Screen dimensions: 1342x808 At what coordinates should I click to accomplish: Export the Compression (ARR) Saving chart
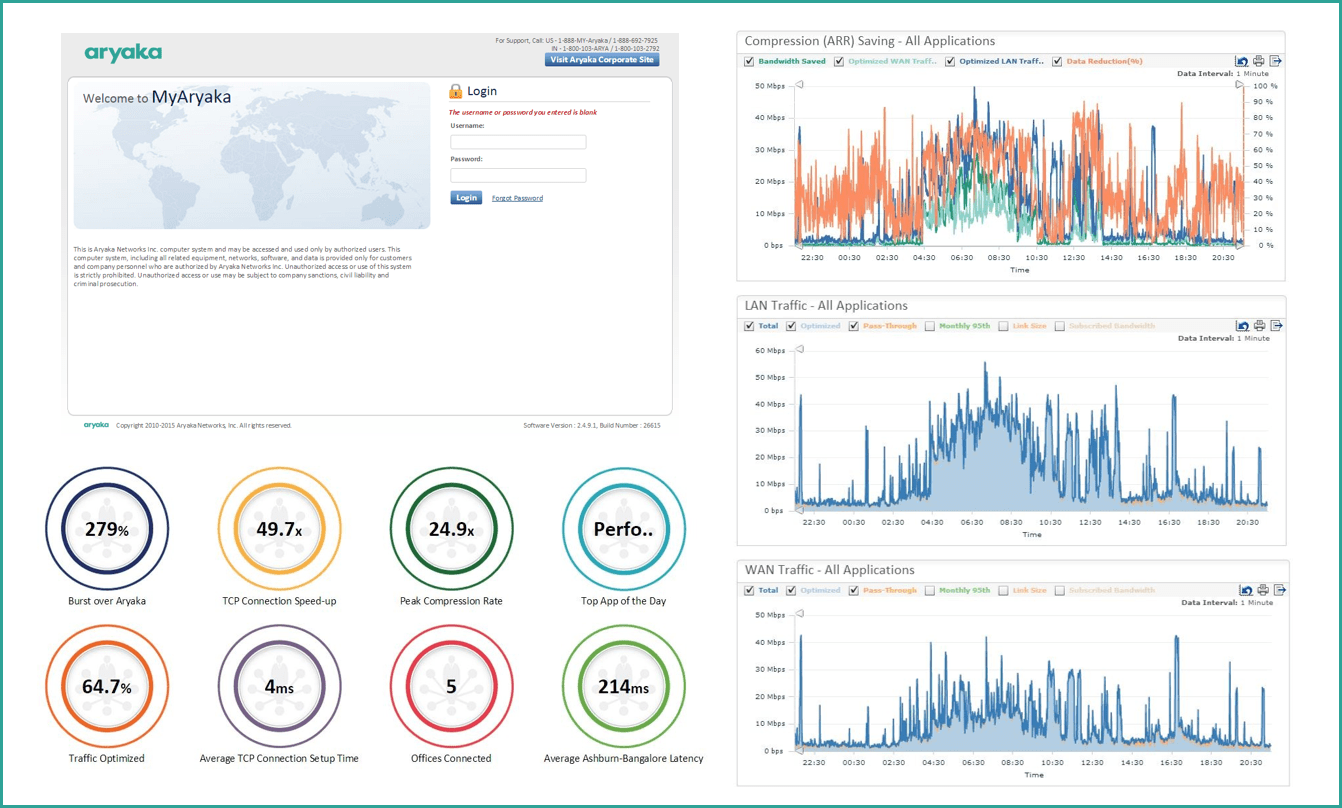(1276, 62)
